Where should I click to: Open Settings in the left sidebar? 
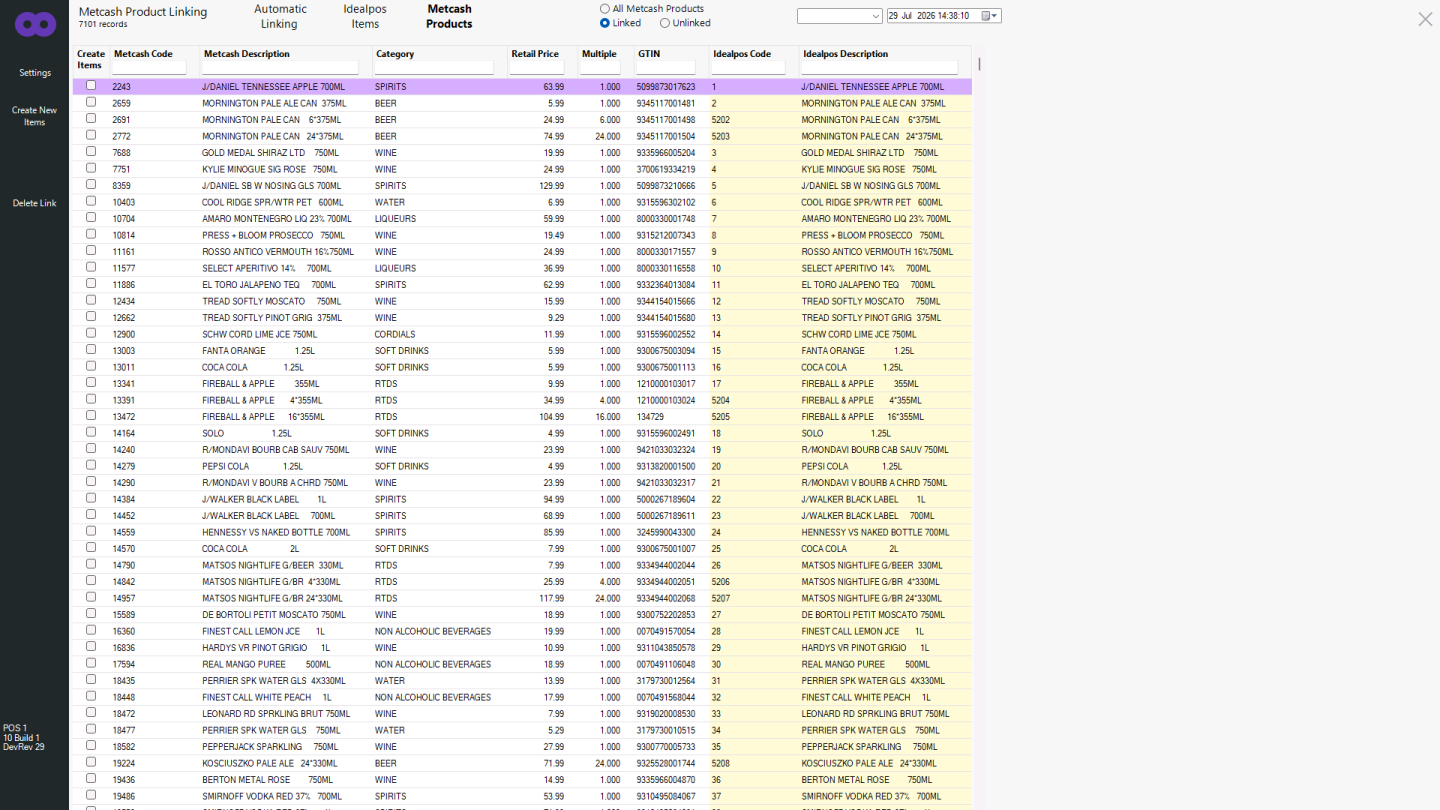[x=35, y=73]
